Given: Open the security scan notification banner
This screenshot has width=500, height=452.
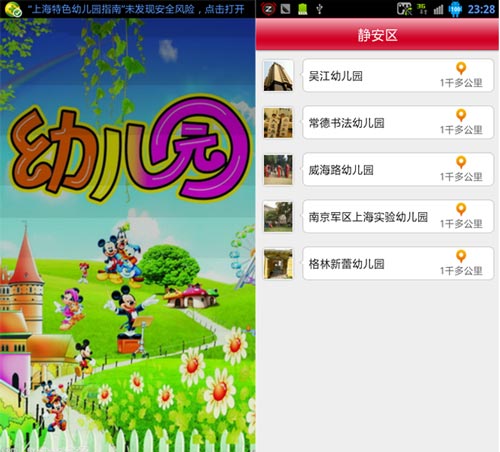Looking at the screenshot, I should (x=128, y=9).
